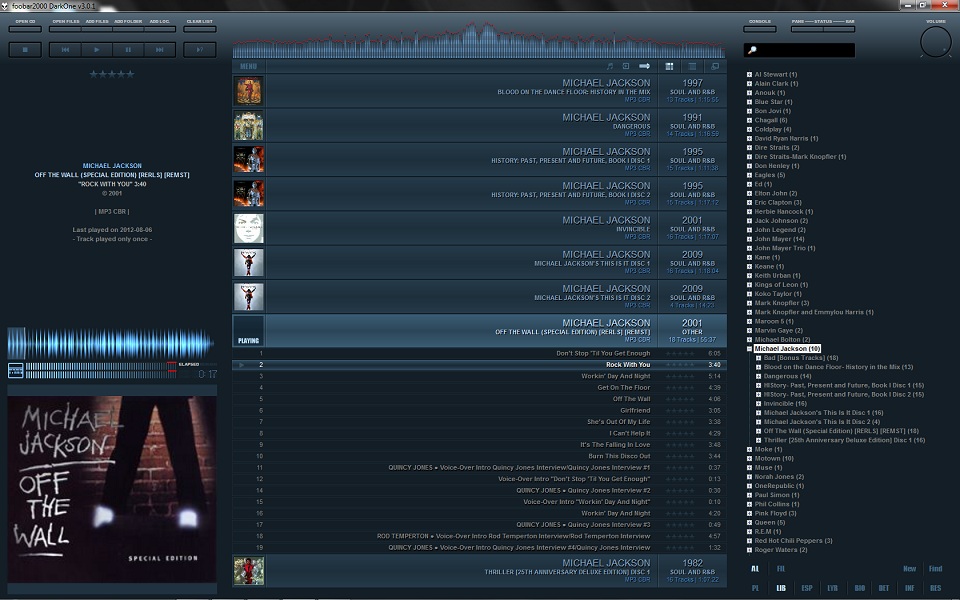The width and height of the screenshot is (960, 600).
Task: Toggle the Console button
Action: coord(760,28)
